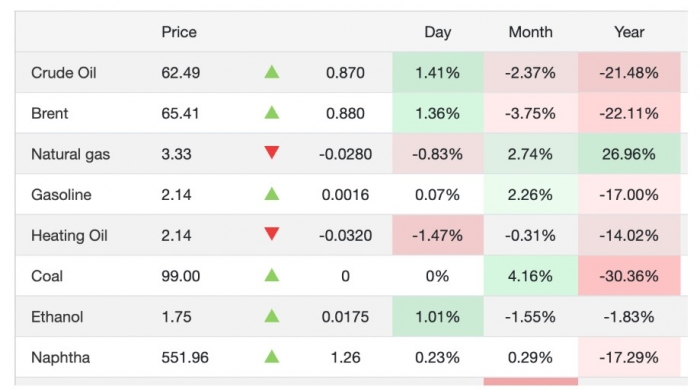Click the green up arrow for Ethanol

coord(271,316)
